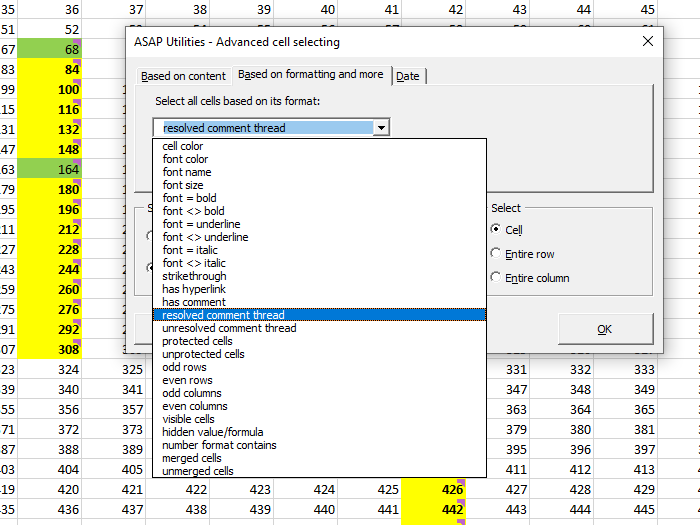Screen dimensions: 700x525
Task: Click yellow cell with bold 100
Action: pyautogui.click(x=50, y=89)
